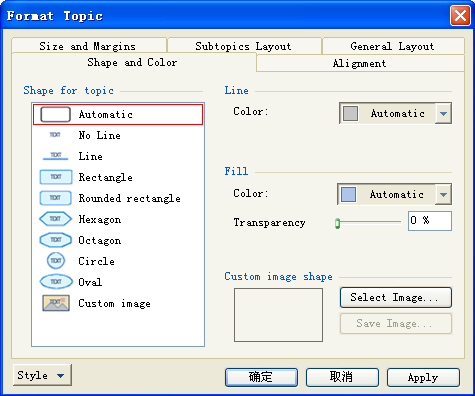Choose the Hexagon shape icon
The image size is (475, 396).
tap(56, 219)
